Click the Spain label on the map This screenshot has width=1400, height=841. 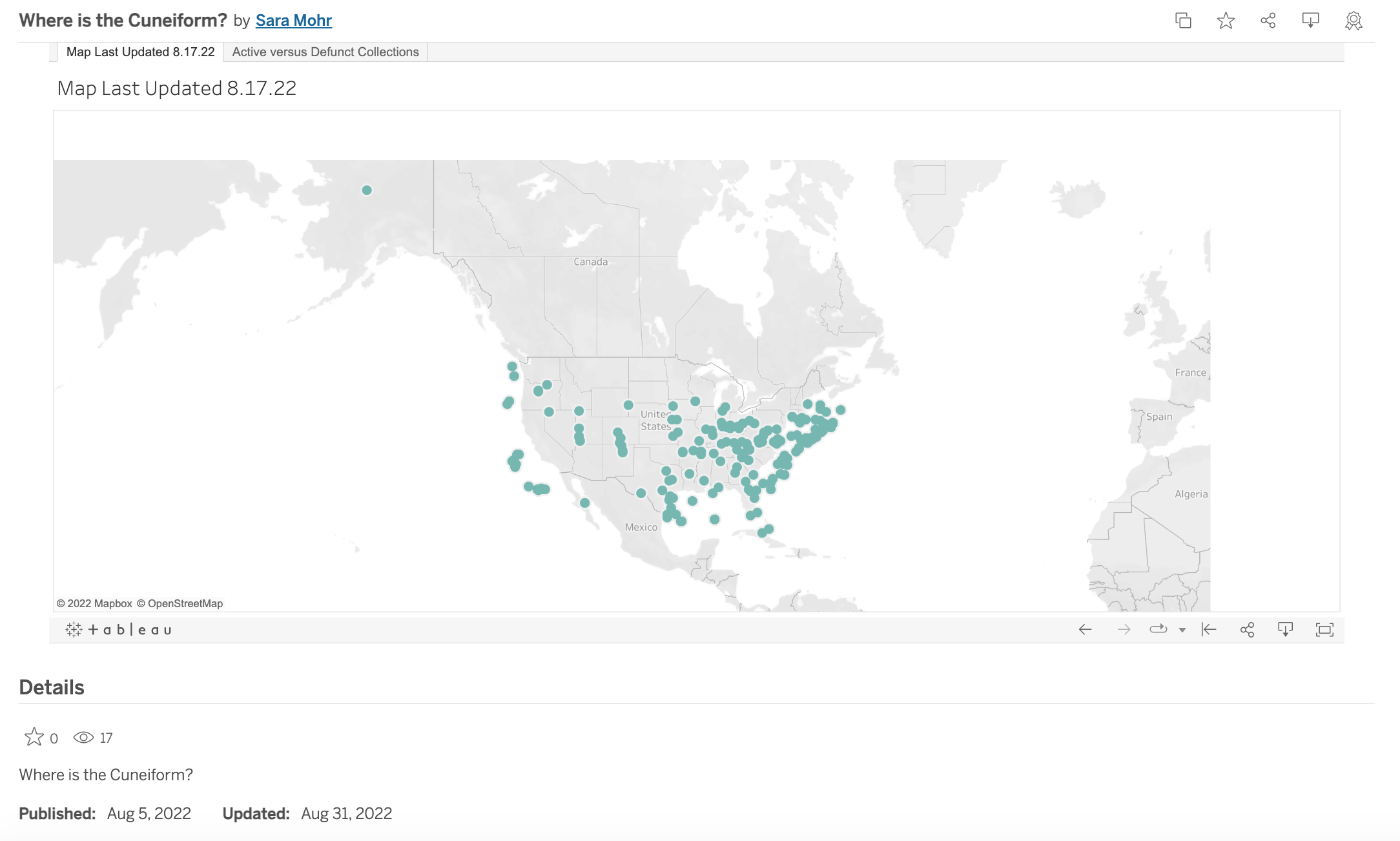coord(1159,417)
